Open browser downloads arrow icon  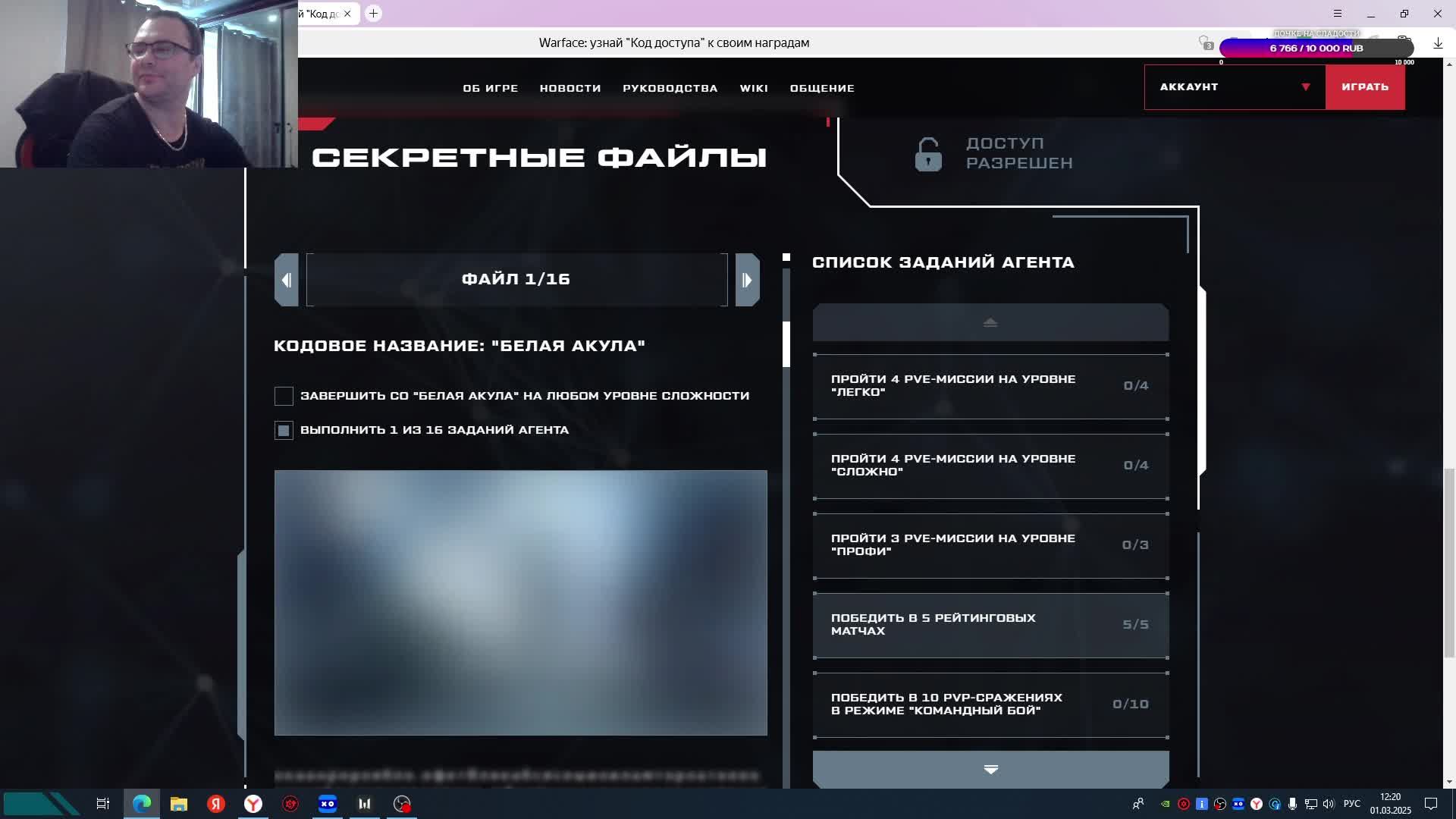pos(1438,44)
